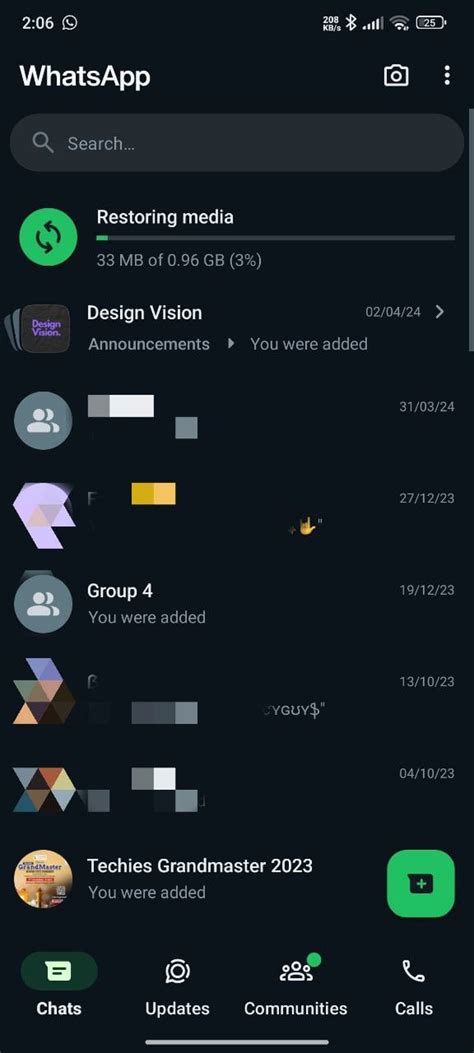474x1053 pixels.
Task: Tap arrow next to Announcements label
Action: (x=231, y=344)
